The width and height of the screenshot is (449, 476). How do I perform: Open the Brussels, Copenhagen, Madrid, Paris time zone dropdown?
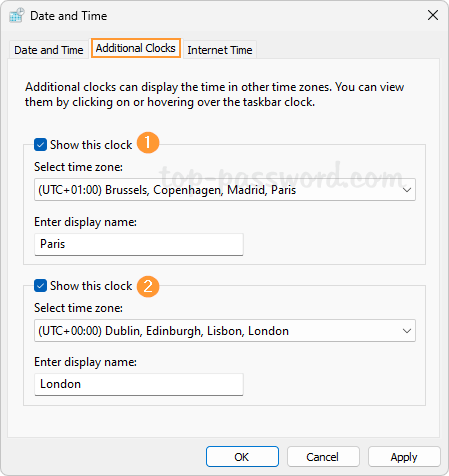[225, 190]
